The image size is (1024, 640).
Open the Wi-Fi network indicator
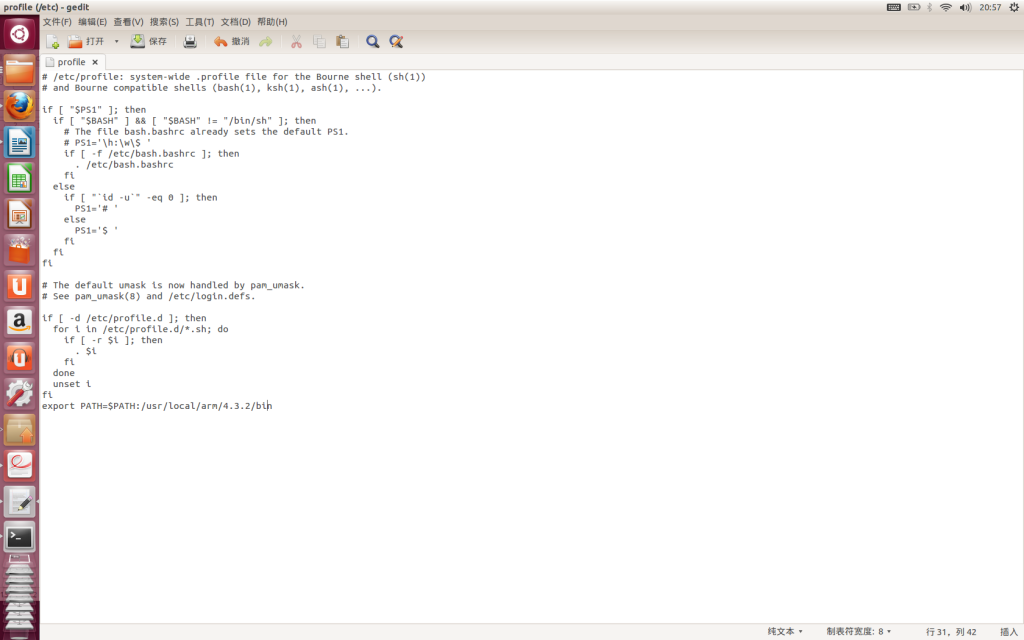coord(946,7)
